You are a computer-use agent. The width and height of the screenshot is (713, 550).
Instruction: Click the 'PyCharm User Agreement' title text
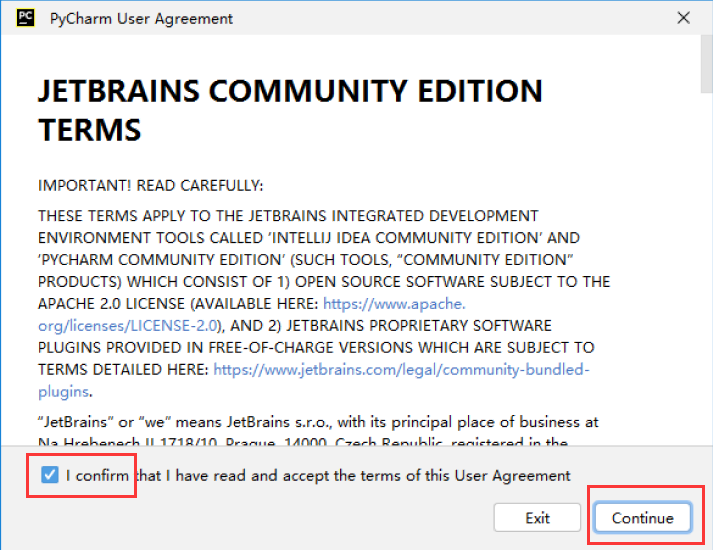[x=141, y=18]
